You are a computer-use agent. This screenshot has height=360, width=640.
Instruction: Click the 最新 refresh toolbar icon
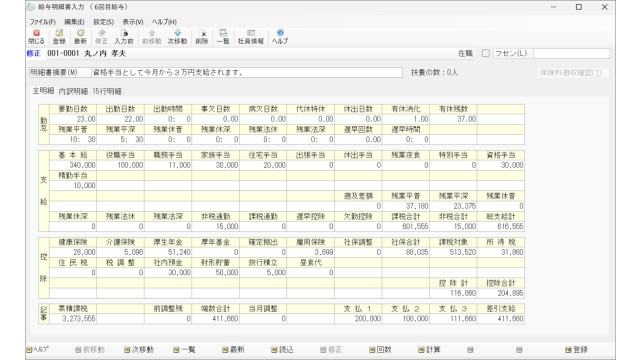pyautogui.click(x=80, y=37)
